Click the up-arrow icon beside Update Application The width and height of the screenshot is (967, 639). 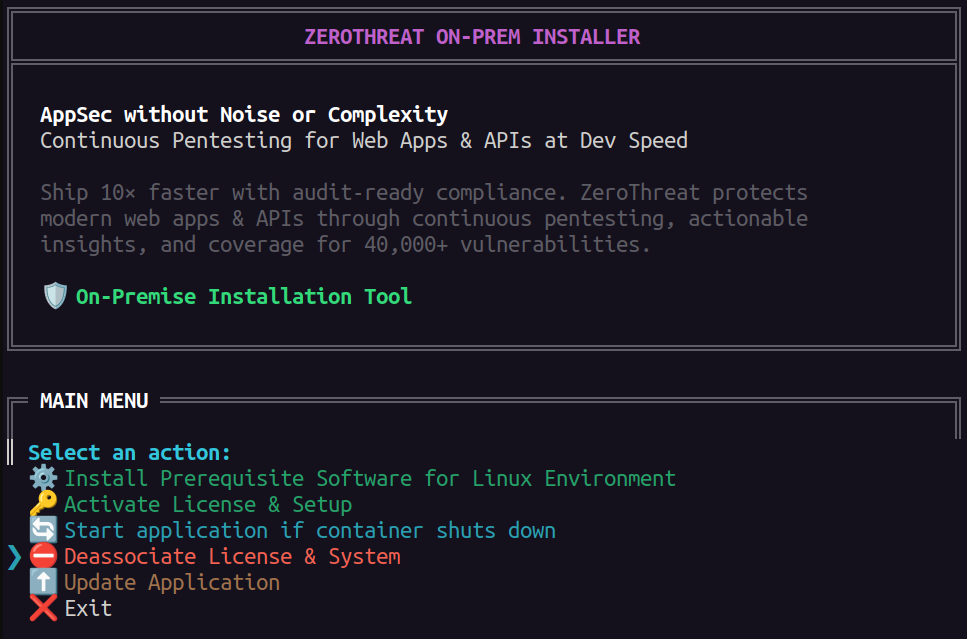[43, 582]
